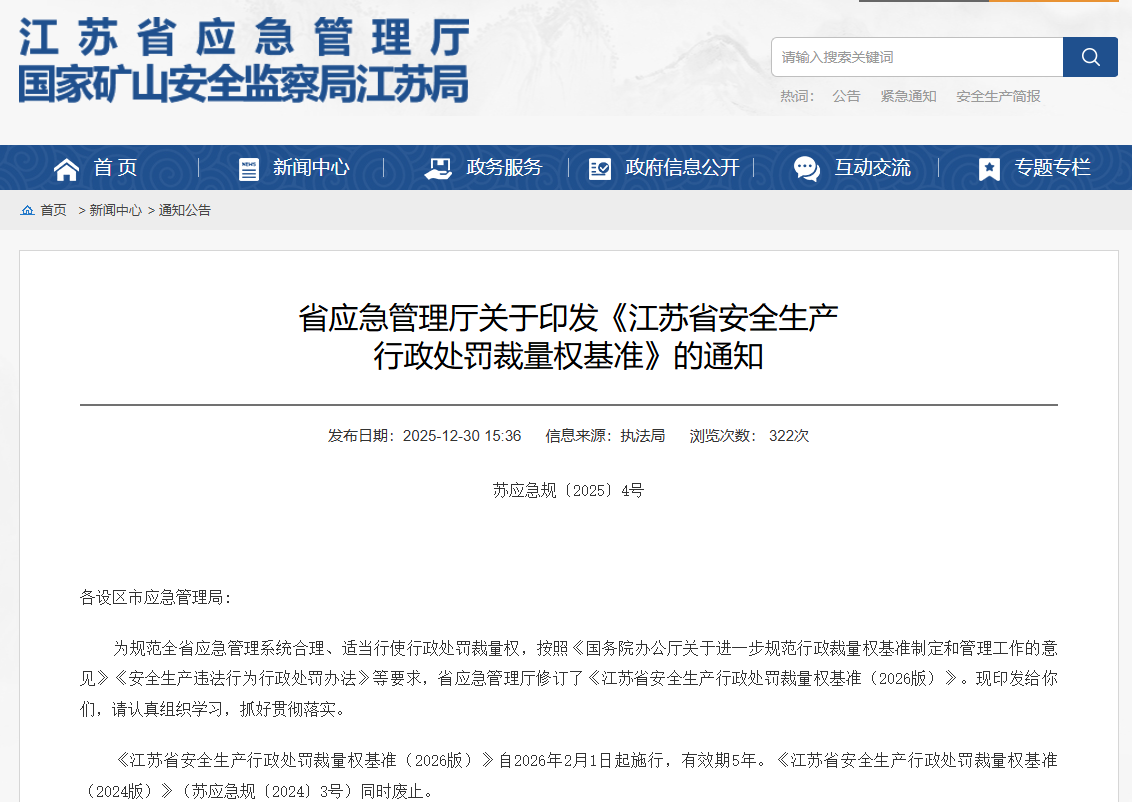
Task: Go to 新闻中心 in the breadcrumb
Action: click(116, 211)
